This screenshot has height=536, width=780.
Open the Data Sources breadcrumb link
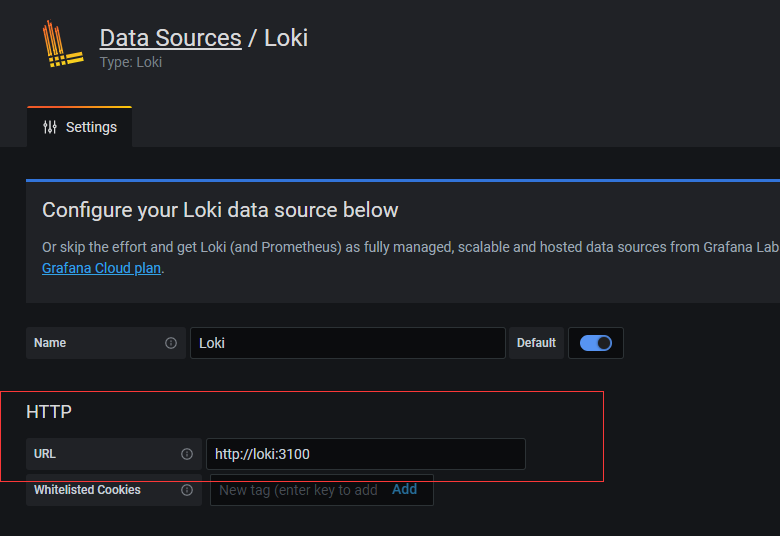tap(171, 38)
